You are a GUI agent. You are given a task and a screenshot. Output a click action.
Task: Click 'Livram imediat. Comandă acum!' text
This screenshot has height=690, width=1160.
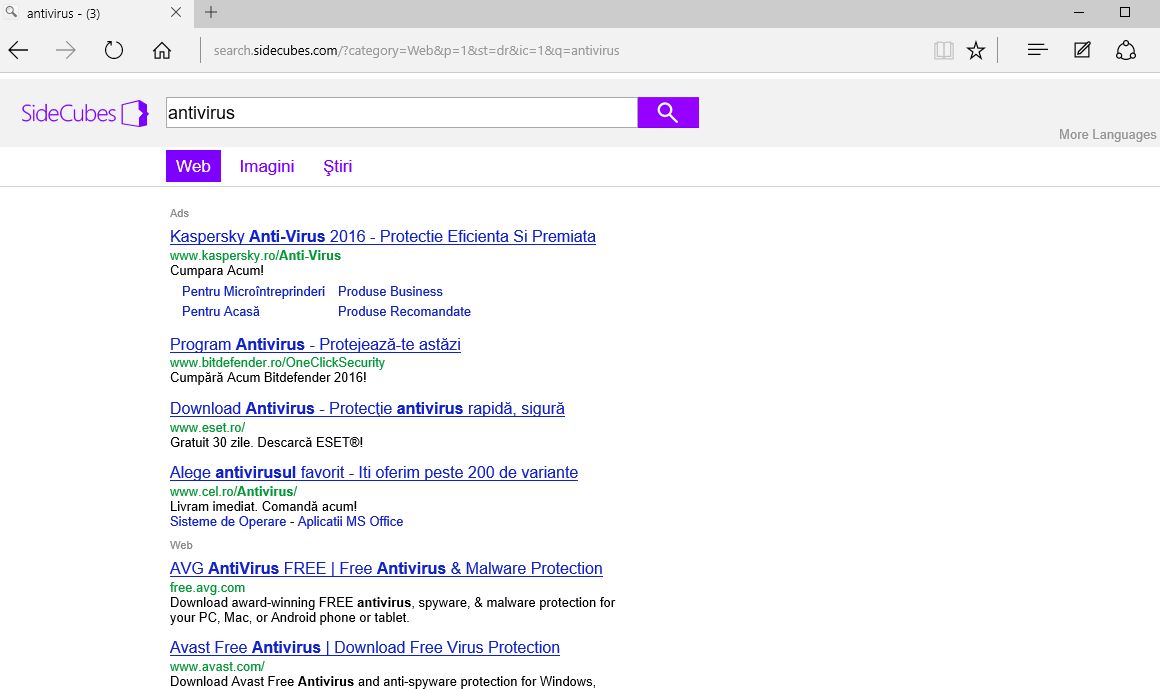click(x=263, y=507)
